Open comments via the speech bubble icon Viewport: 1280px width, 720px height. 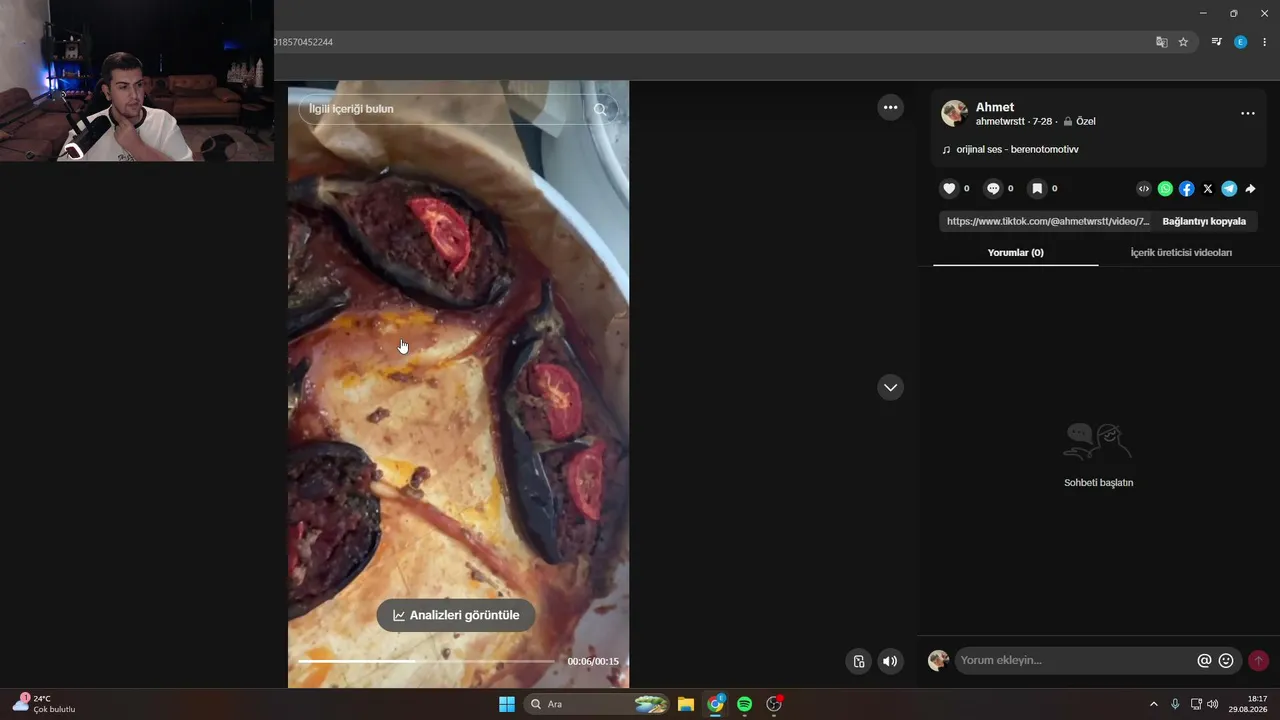[x=993, y=188]
